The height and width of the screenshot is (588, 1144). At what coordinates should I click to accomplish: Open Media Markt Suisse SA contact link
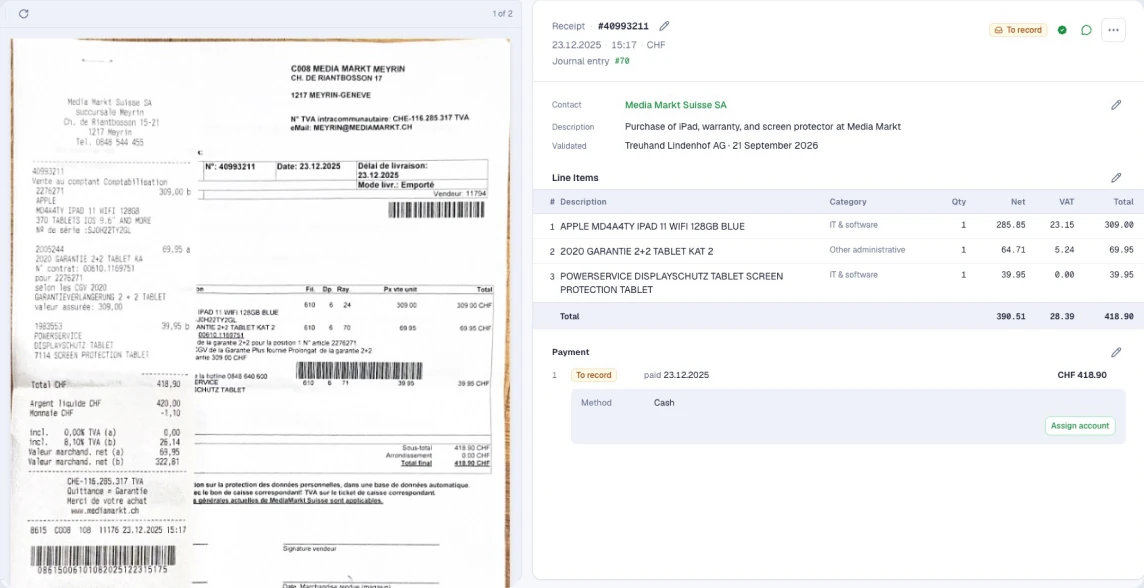(676, 105)
